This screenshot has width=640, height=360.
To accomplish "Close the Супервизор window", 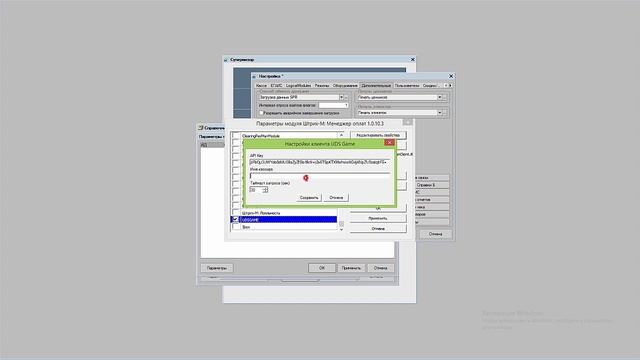I will point(412,60).
